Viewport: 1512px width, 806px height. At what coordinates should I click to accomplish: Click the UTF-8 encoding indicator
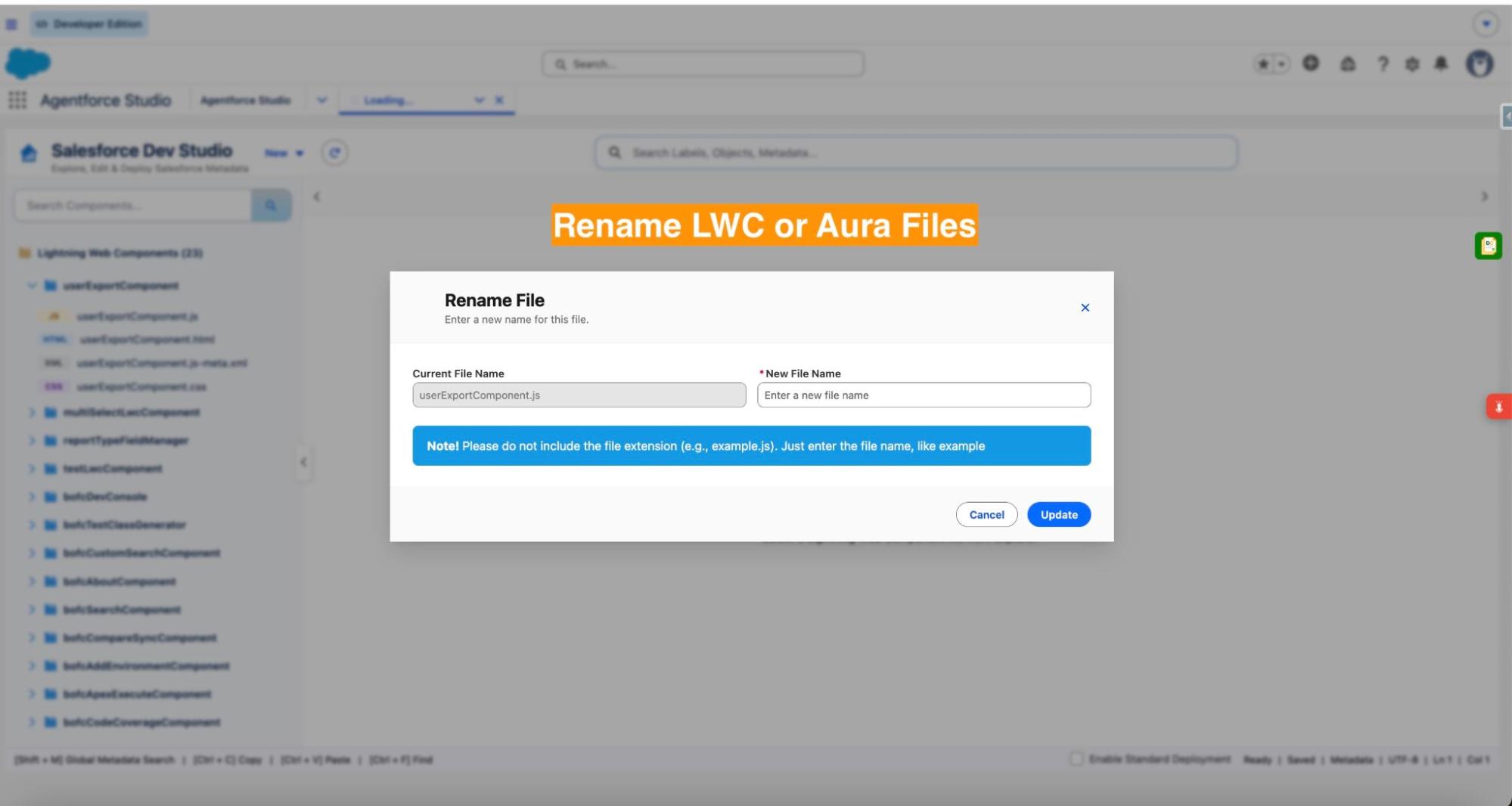pos(1403,759)
